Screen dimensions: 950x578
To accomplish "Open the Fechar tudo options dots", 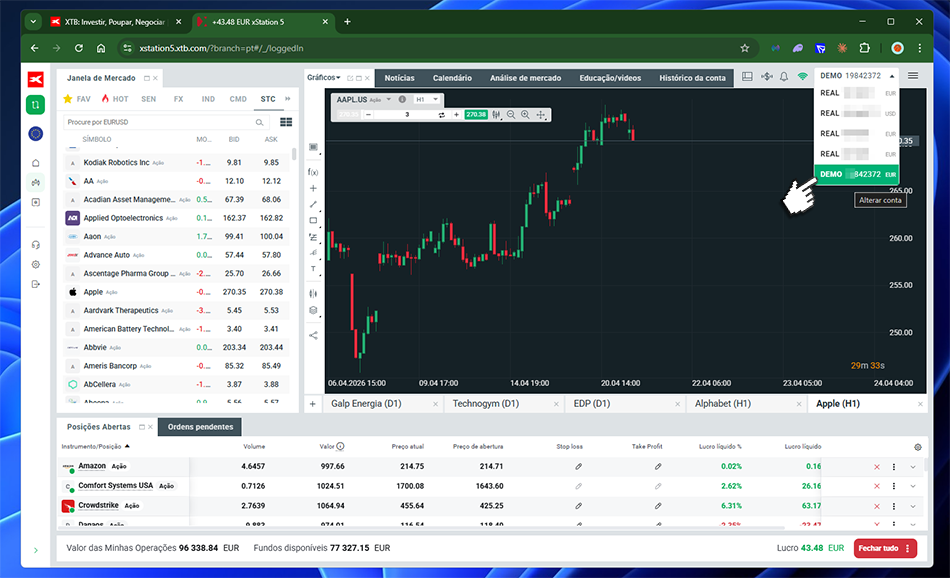I will (x=908, y=548).
